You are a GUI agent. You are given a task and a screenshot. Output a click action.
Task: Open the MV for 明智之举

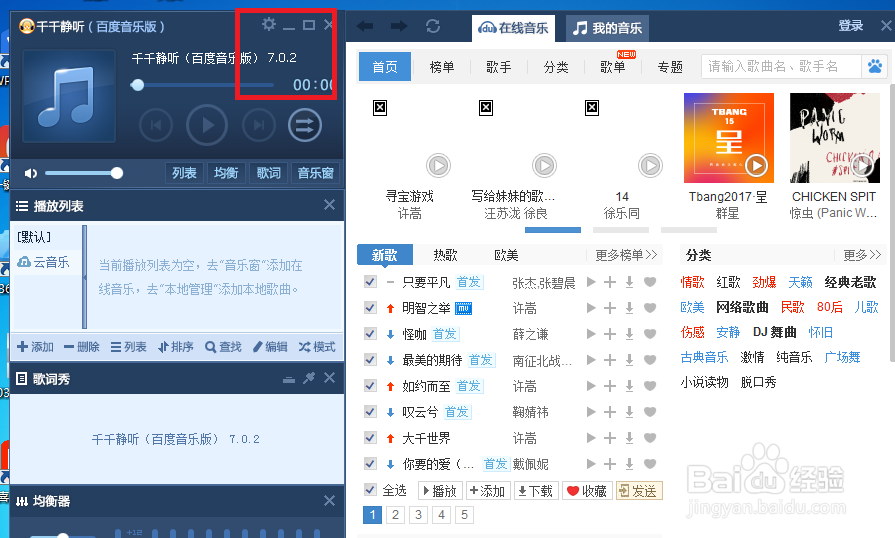pyautogui.click(x=463, y=309)
